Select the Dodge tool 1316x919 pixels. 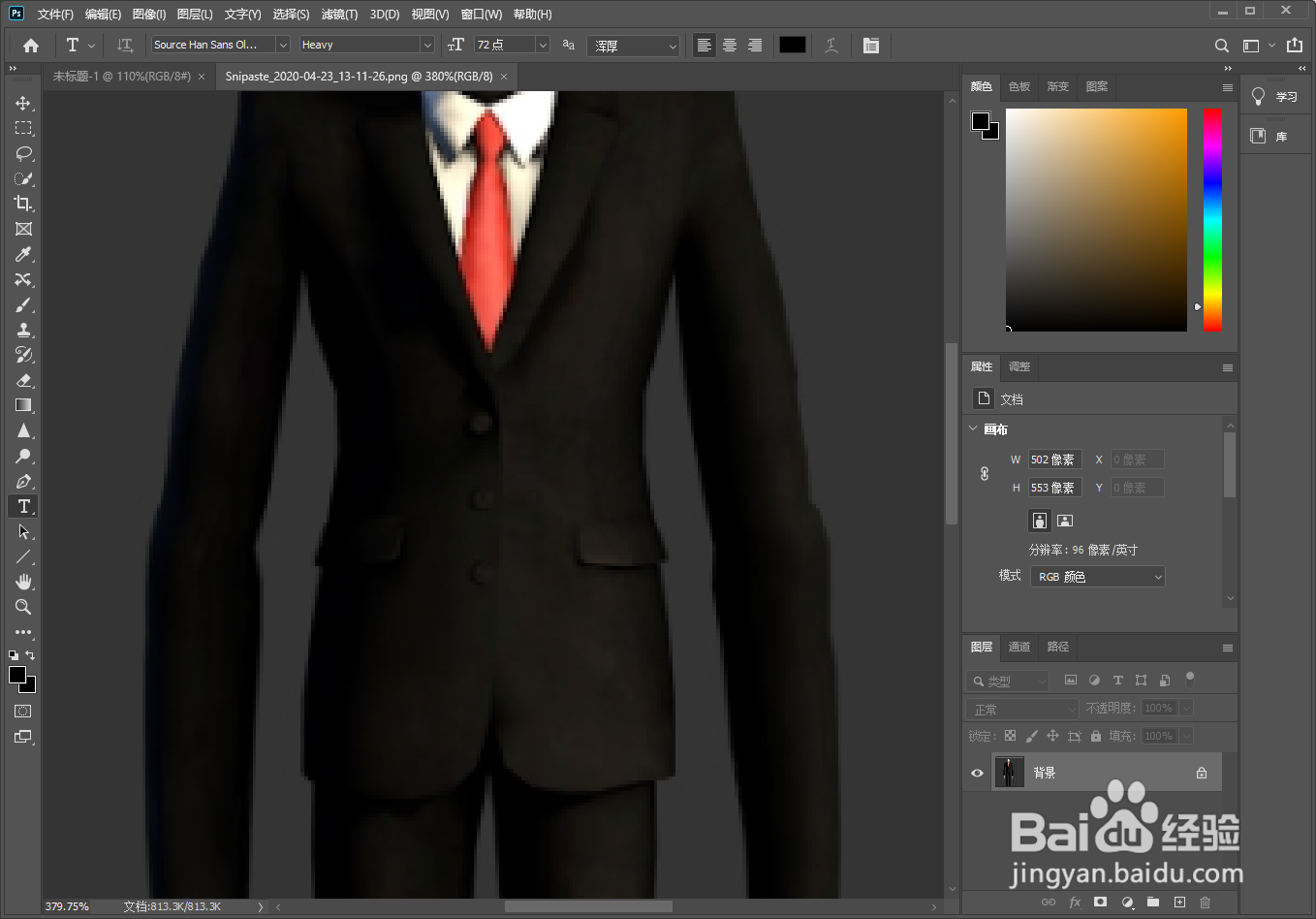pos(23,456)
